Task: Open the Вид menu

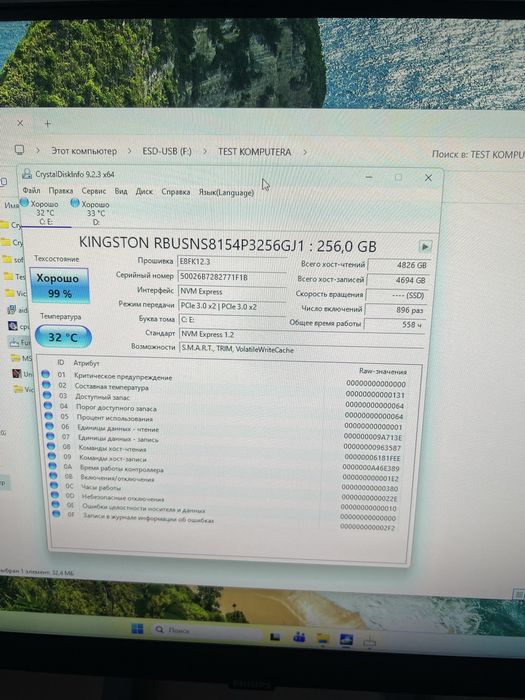Action: click(x=121, y=192)
